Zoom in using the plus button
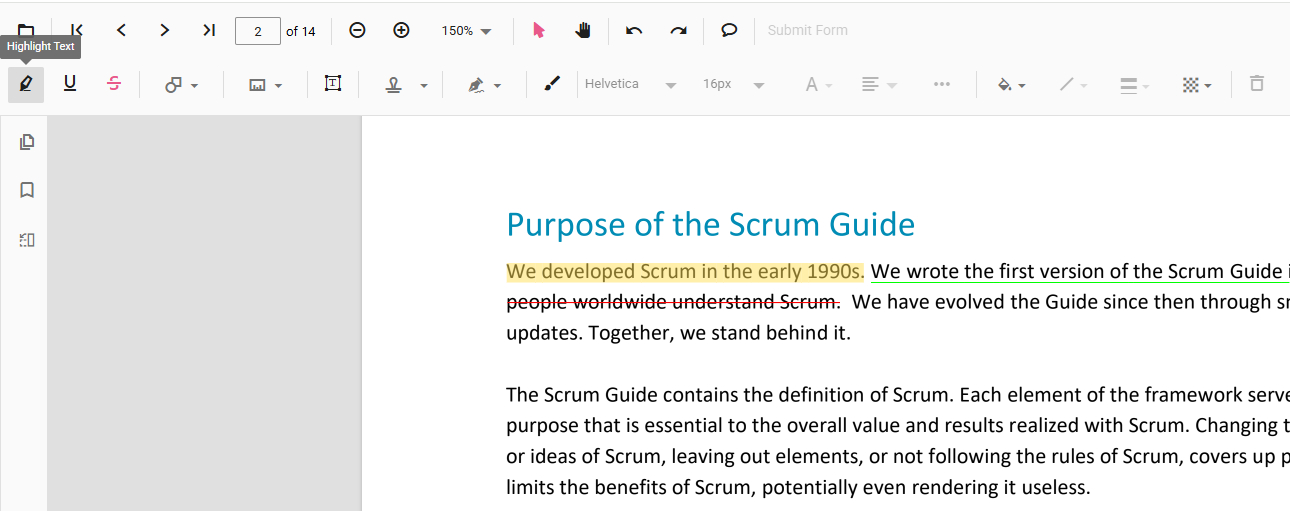The width and height of the screenshot is (1290, 511). point(401,31)
